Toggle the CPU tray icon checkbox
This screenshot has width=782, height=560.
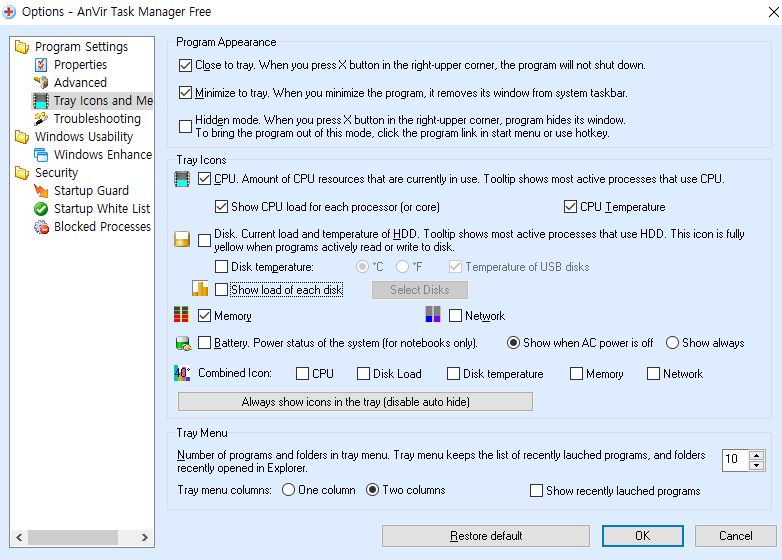204,179
